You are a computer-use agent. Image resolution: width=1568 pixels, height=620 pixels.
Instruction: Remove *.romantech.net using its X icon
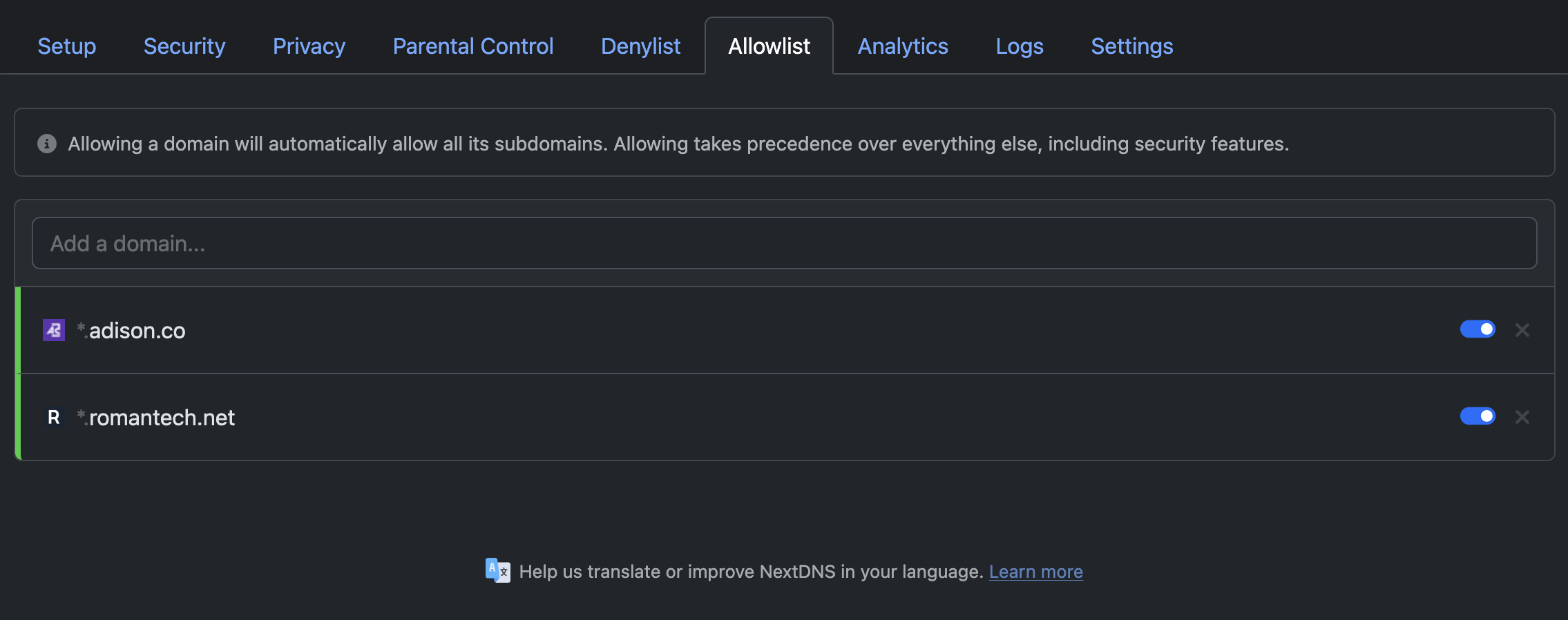point(1522,417)
